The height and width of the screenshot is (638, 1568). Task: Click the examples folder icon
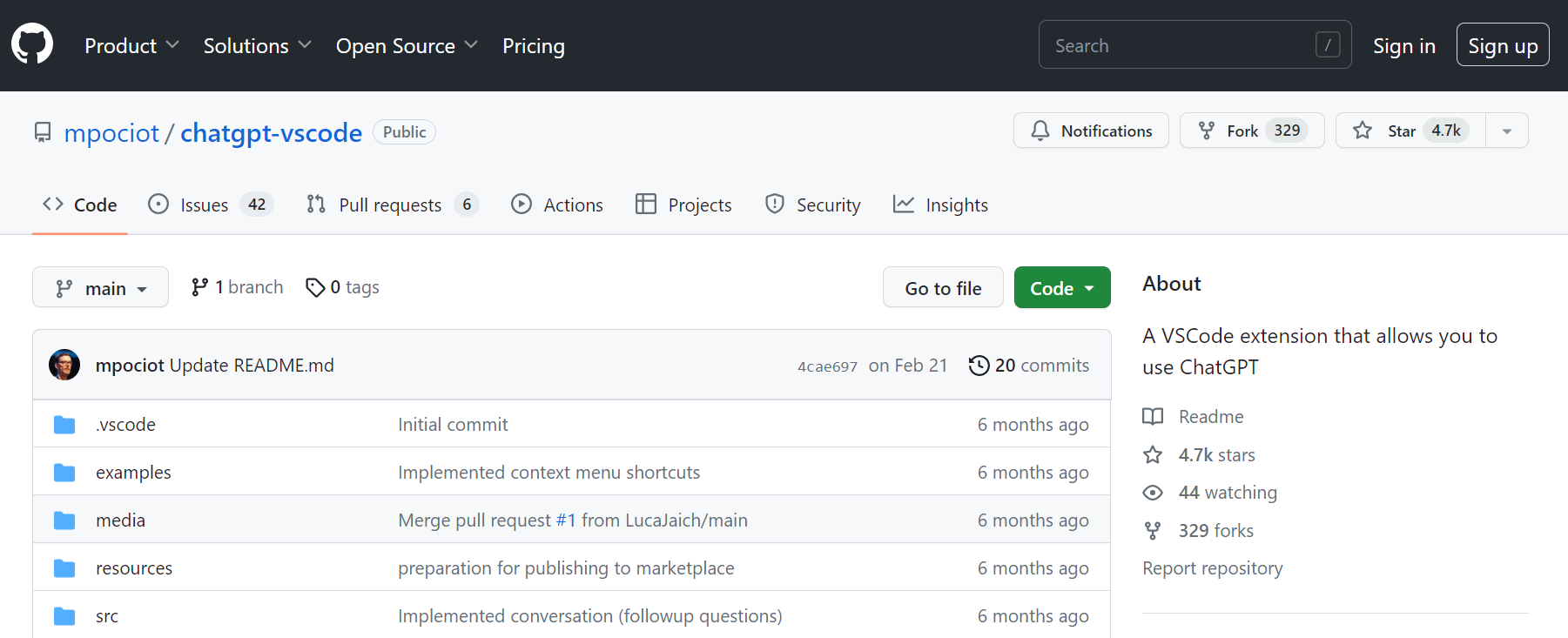(64, 473)
